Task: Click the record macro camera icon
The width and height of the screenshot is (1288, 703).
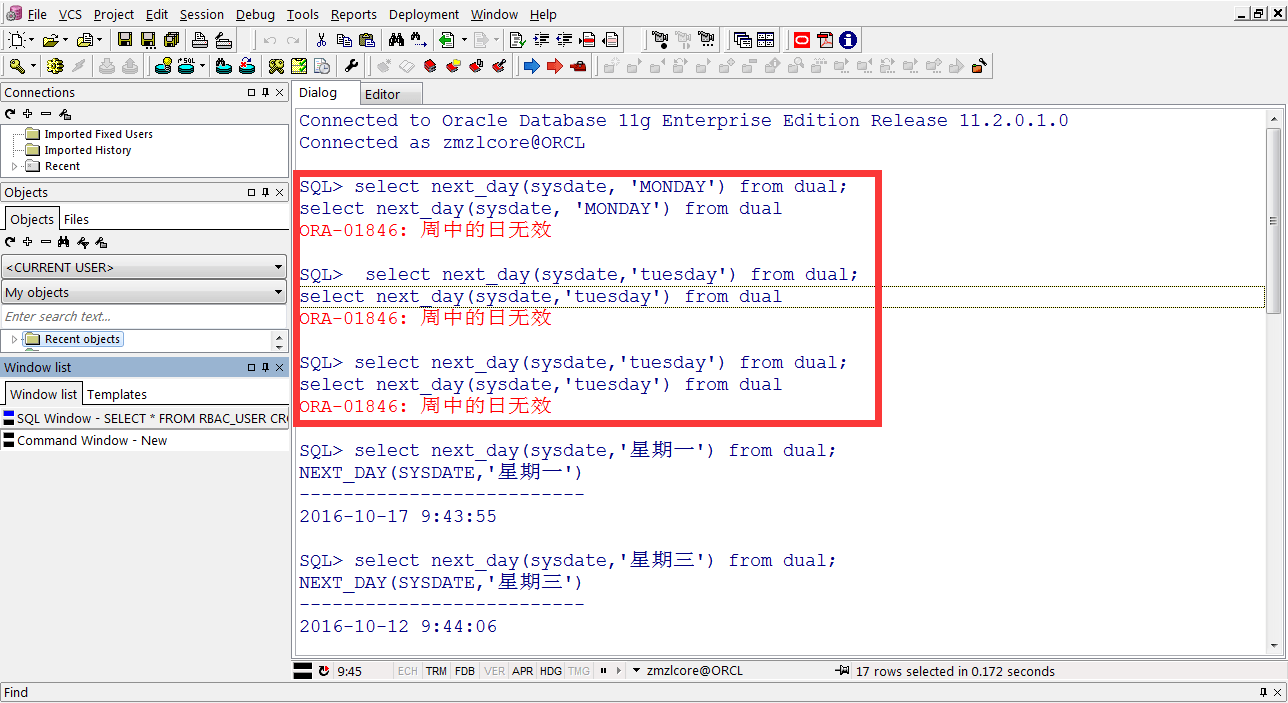Action: point(660,40)
